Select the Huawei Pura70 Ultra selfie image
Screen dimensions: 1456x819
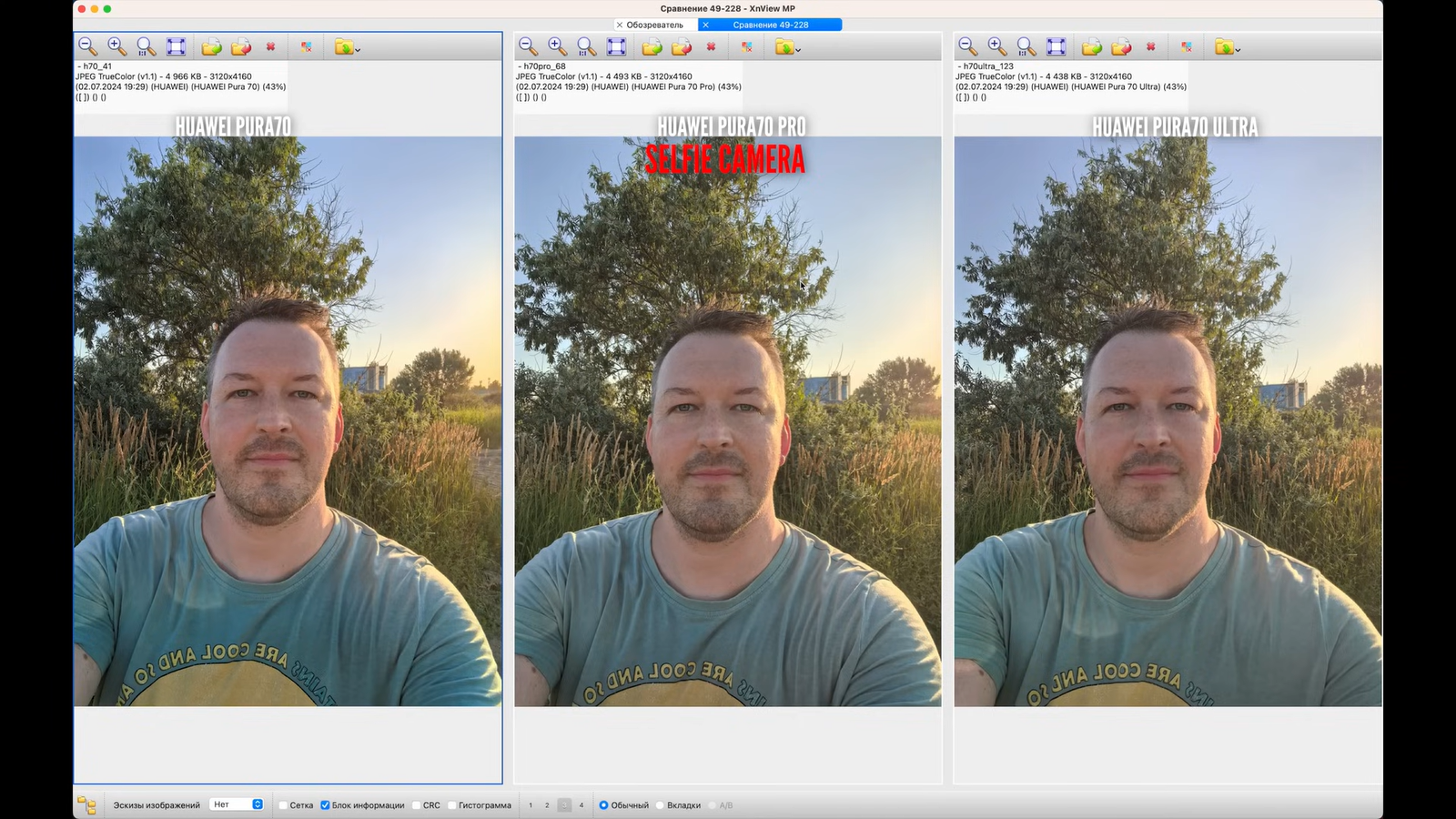1168,420
